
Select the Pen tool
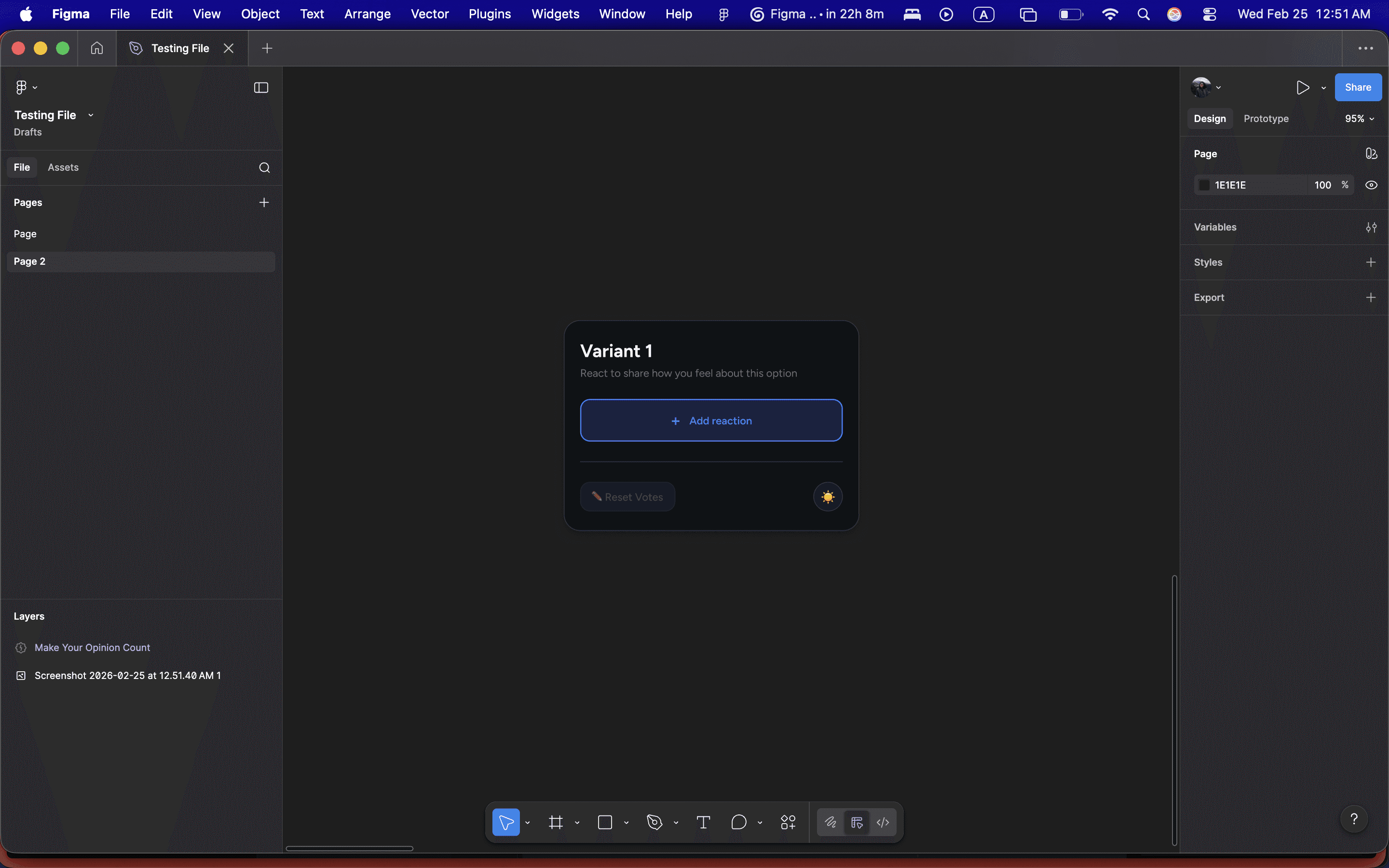coord(654,822)
